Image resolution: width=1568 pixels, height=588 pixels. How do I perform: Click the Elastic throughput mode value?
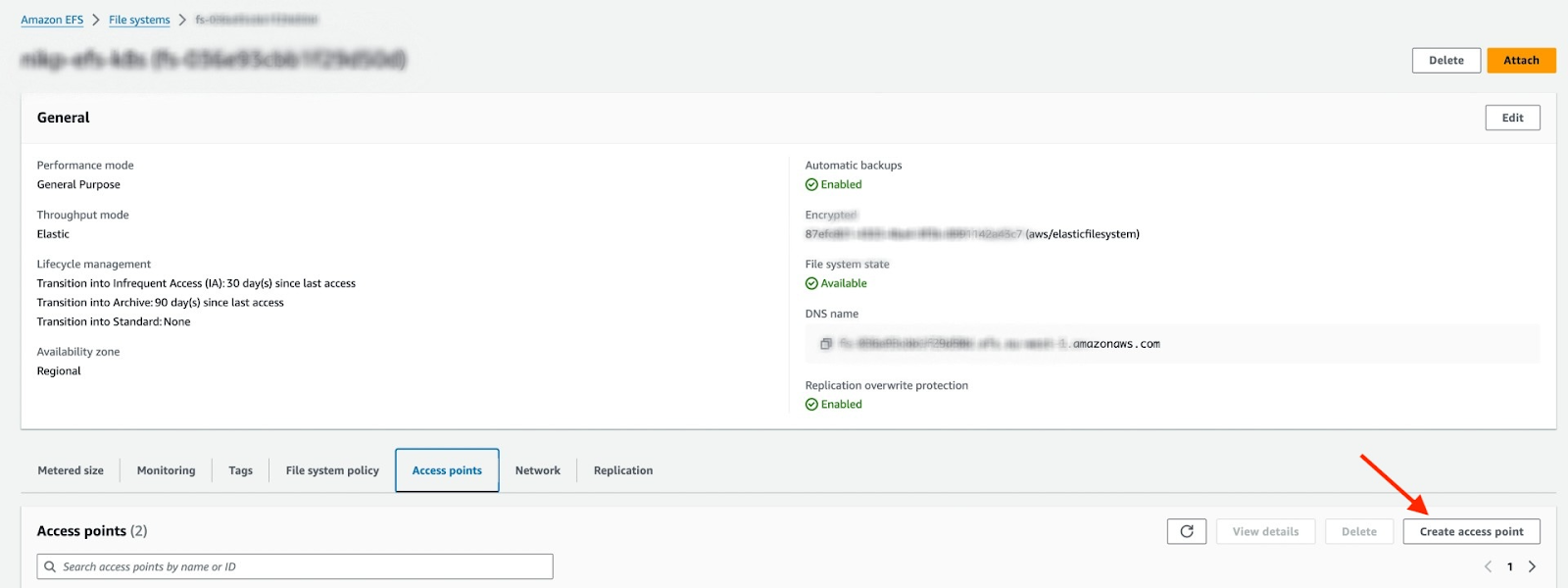point(53,234)
